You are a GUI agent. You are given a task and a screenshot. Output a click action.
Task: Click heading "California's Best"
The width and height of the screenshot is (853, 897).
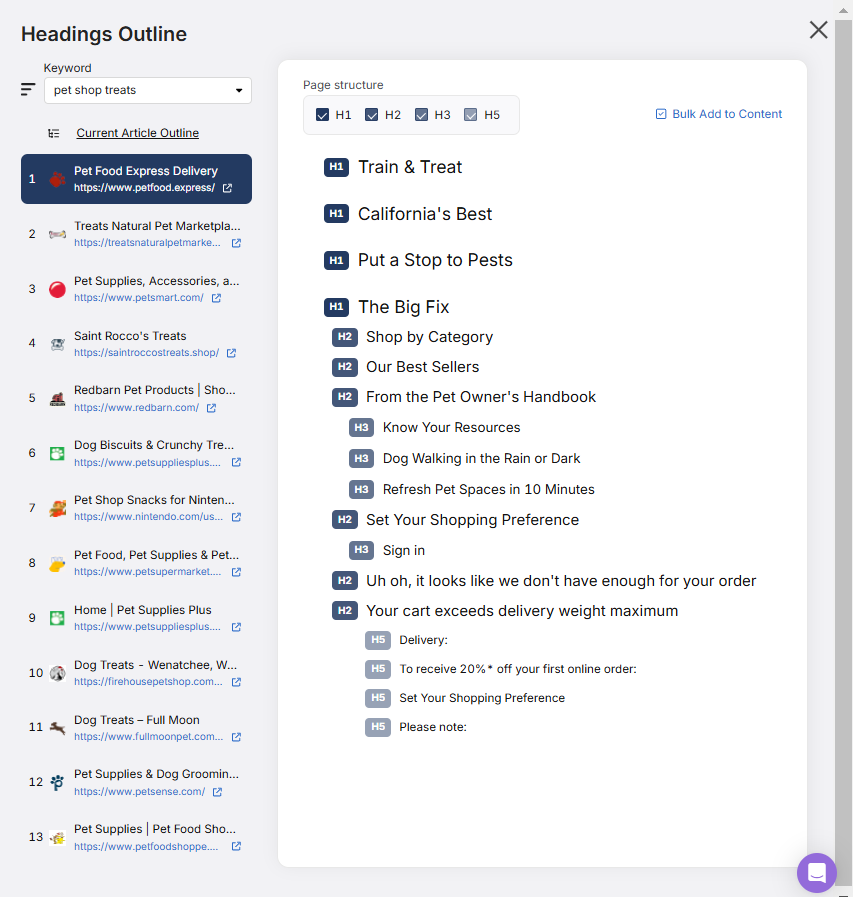tap(424, 214)
